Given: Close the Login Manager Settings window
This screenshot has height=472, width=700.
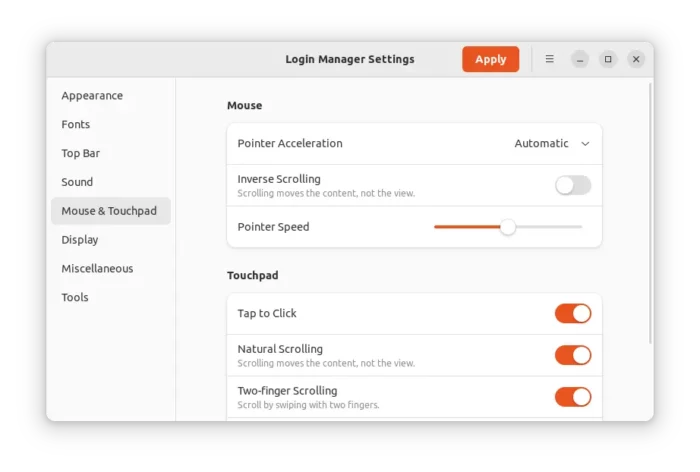Looking at the screenshot, I should (636, 59).
